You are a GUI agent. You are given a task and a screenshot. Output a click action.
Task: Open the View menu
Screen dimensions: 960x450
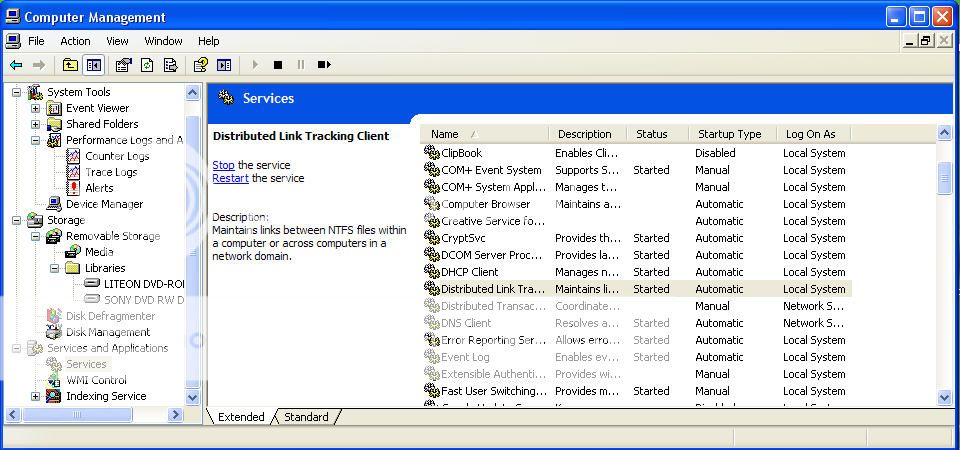pyautogui.click(x=117, y=41)
